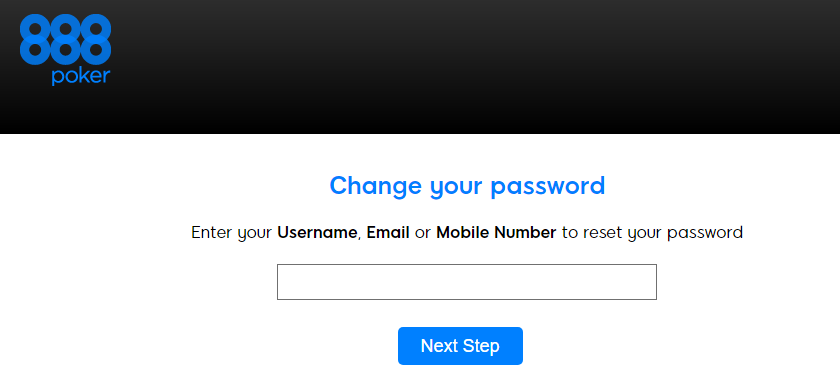Viewport: 840px width, 382px height.
Task: Click the middle blue 8 in the logo
Action: [x=65, y=39]
